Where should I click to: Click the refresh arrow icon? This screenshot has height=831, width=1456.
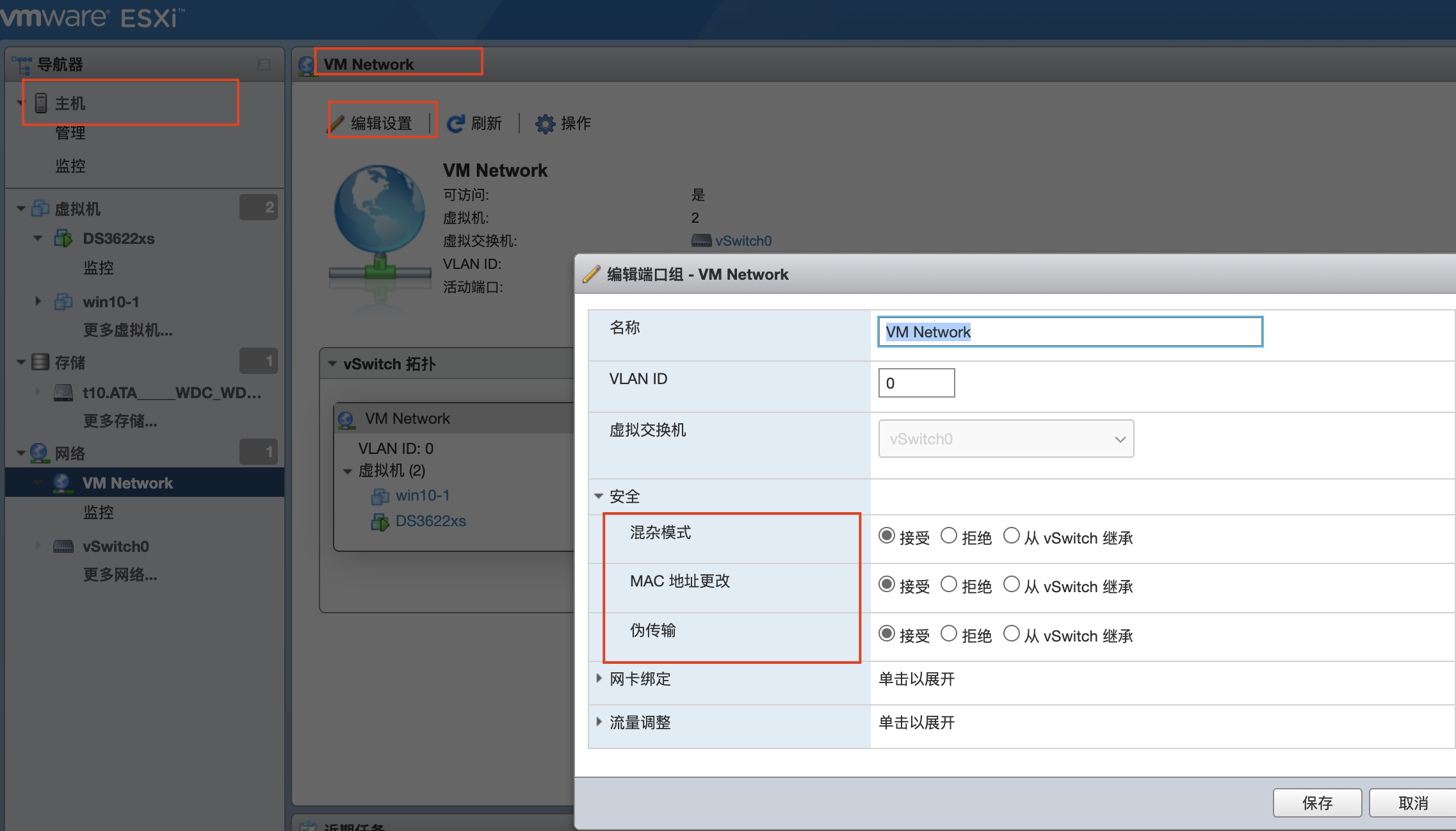[x=455, y=124]
